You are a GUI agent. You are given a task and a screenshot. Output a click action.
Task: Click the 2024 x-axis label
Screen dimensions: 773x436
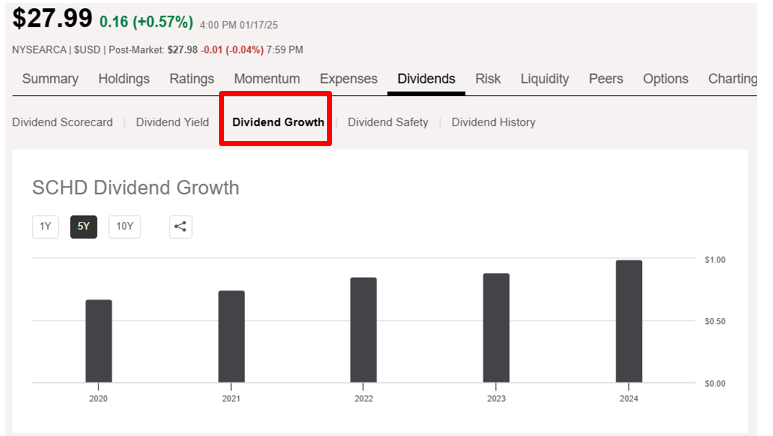(629, 399)
